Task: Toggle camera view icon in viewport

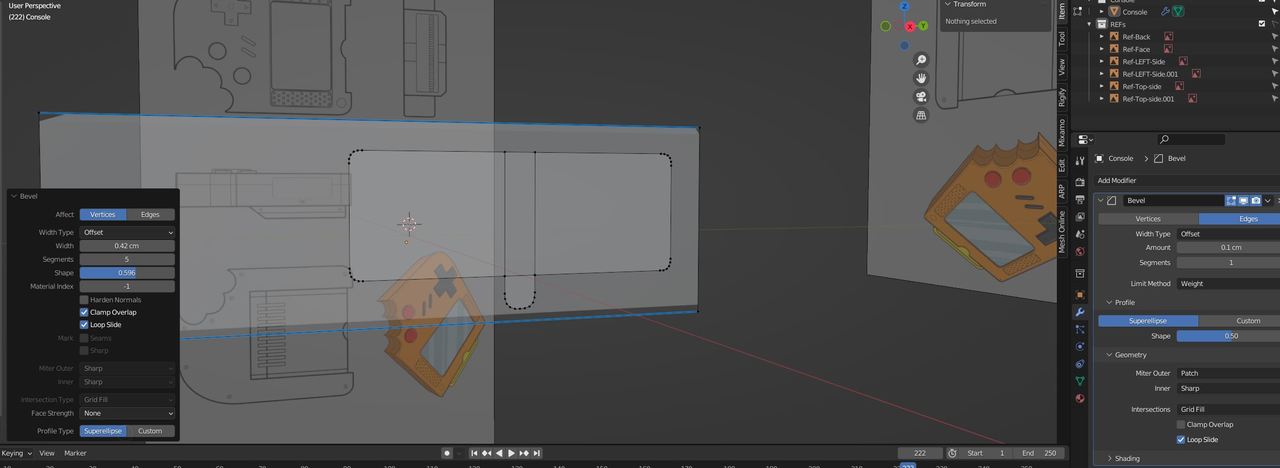Action: coord(920,97)
